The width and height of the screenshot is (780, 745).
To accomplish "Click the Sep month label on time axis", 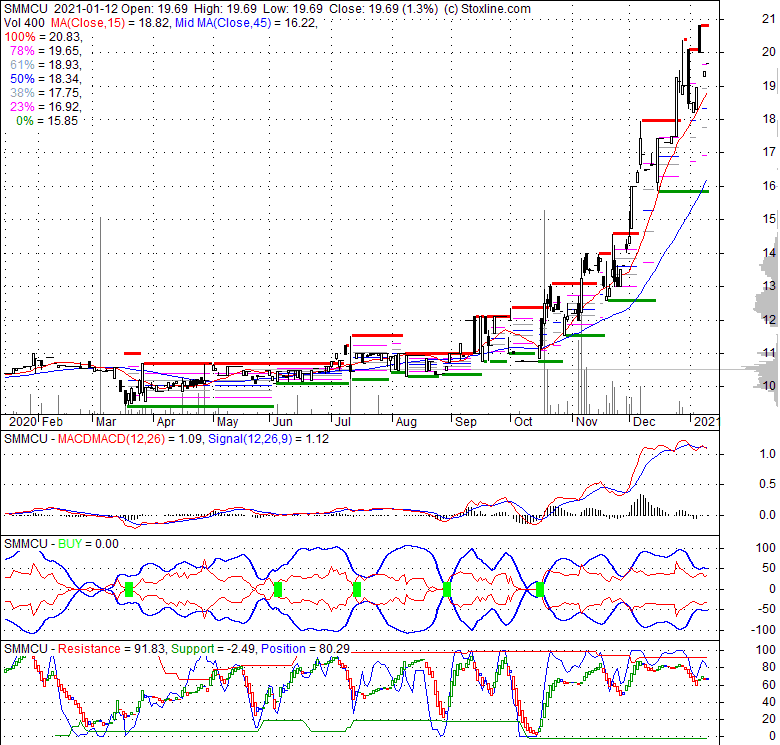I will coord(466,422).
